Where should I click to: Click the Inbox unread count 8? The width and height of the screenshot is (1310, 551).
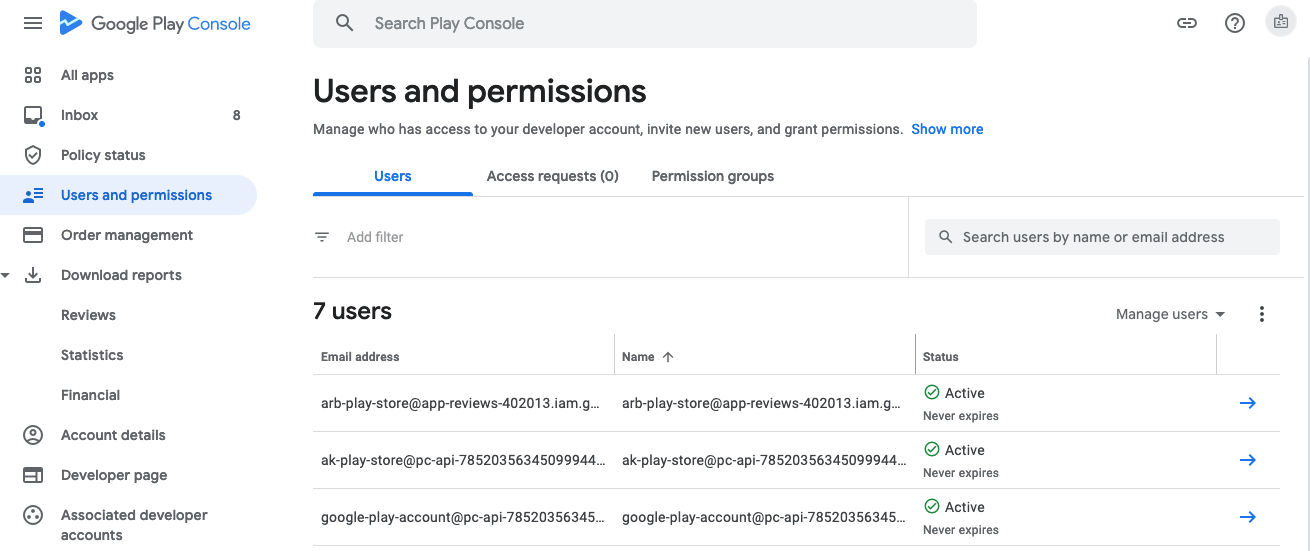click(x=236, y=115)
